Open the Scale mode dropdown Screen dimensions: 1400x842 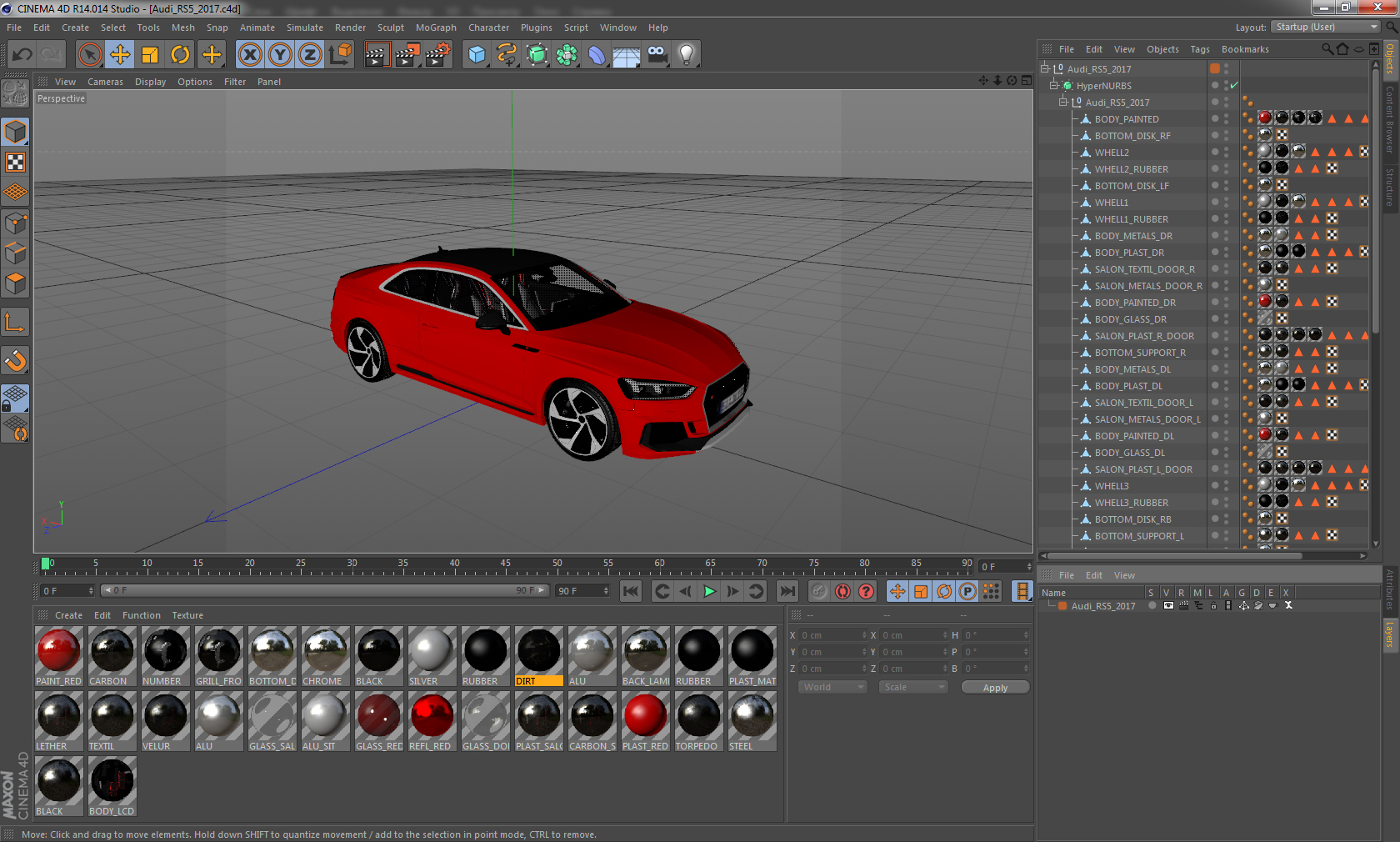point(913,687)
